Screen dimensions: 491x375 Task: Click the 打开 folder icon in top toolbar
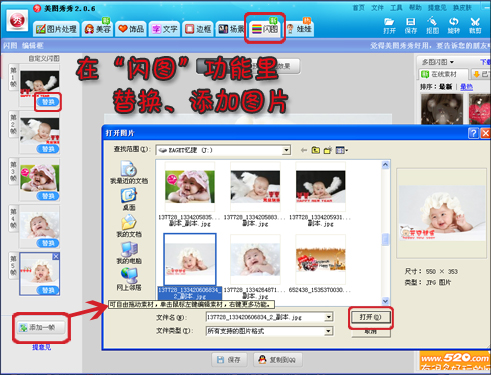point(389,26)
